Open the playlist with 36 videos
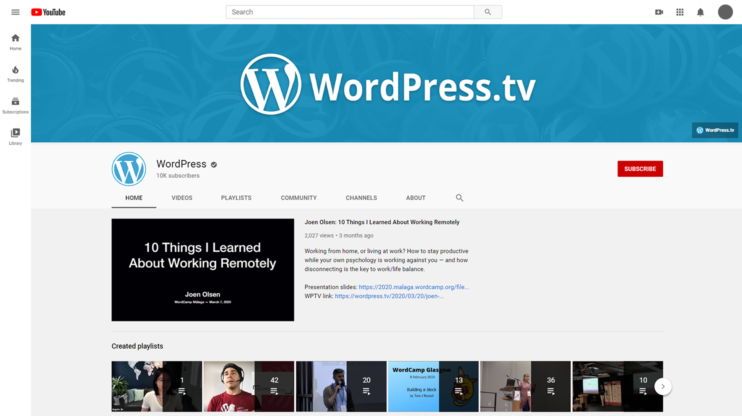742x416 pixels. [x=525, y=386]
